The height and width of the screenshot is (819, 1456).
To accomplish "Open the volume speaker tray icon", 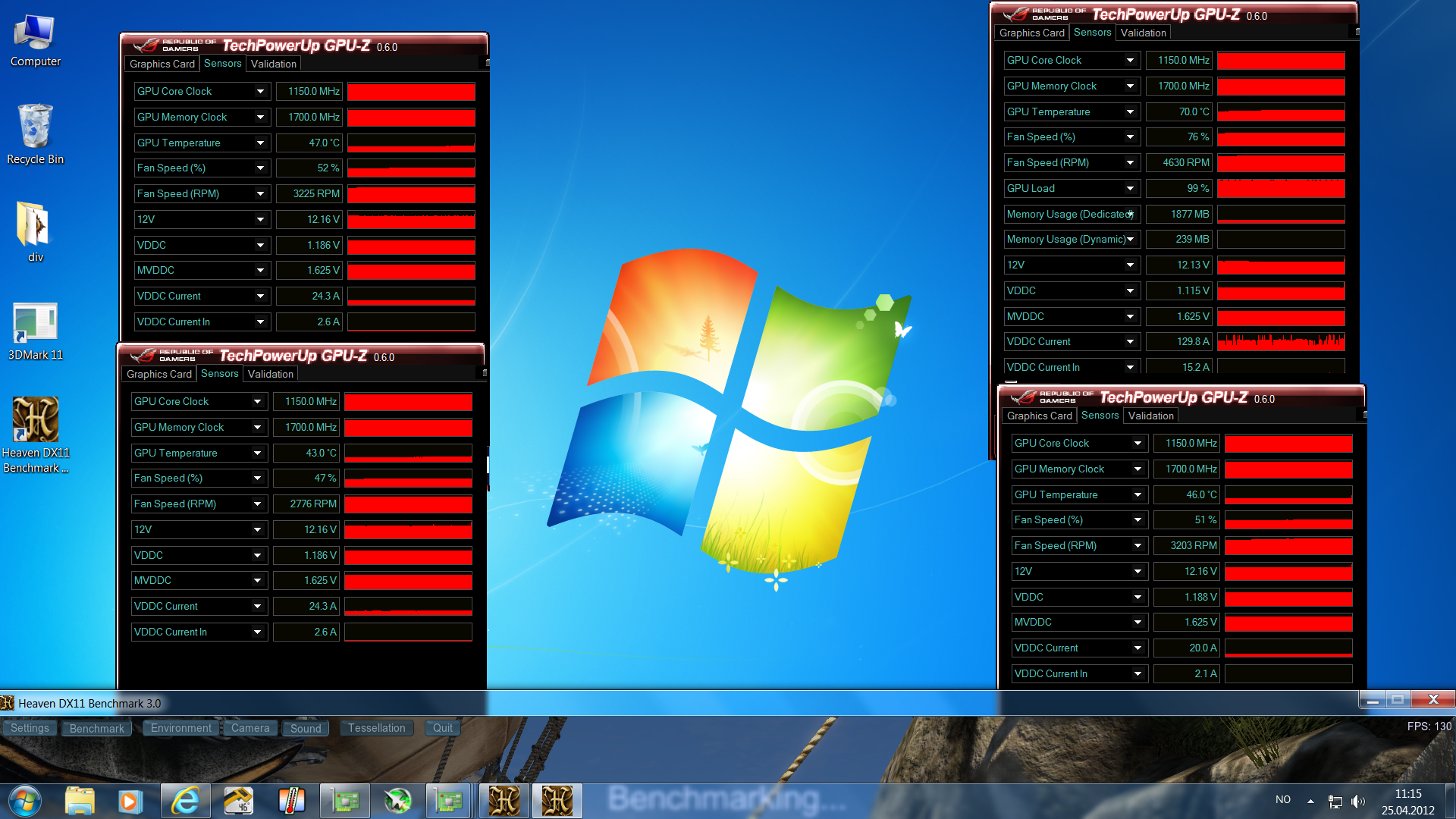I will pos(1358,801).
